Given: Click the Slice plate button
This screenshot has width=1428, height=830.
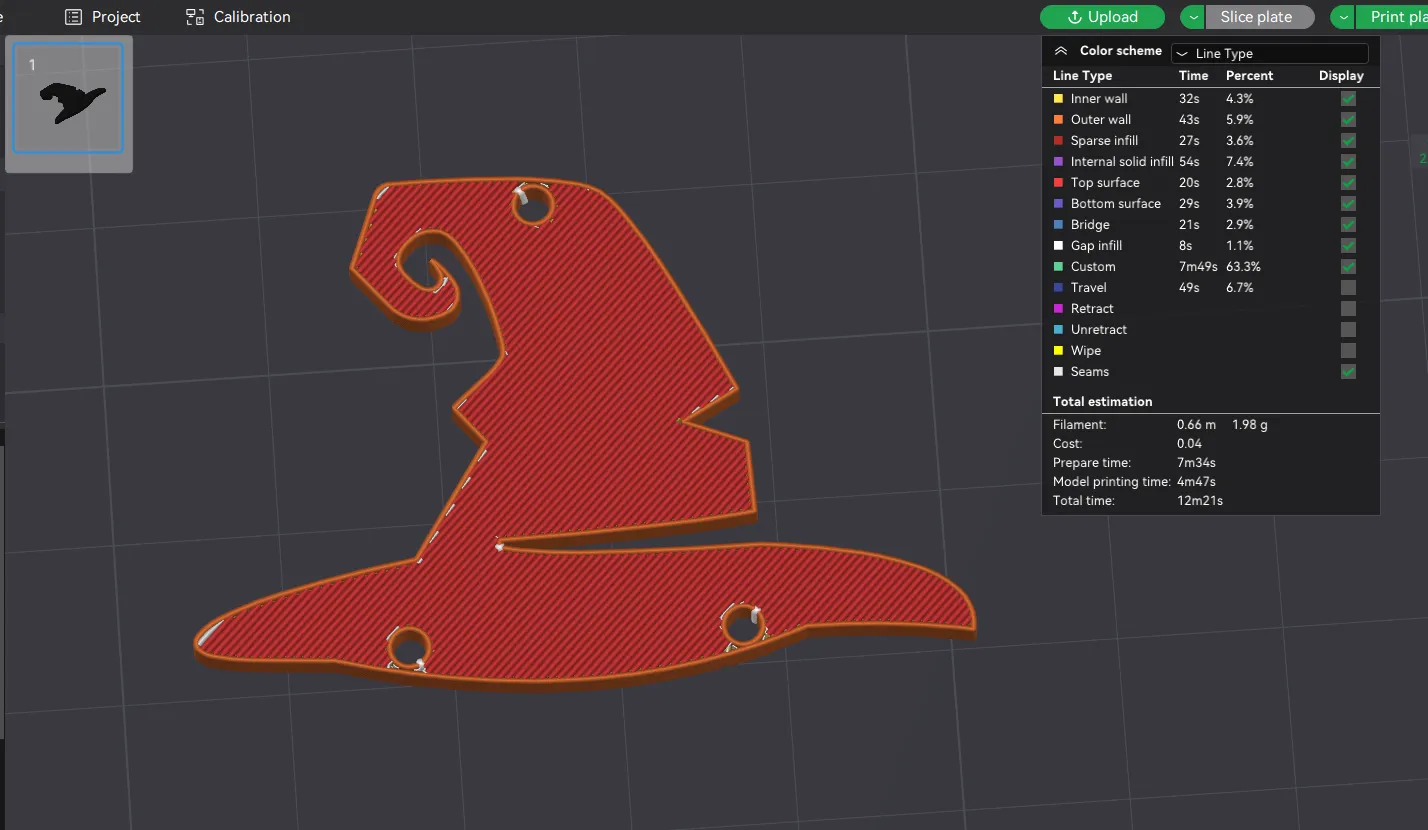Looking at the screenshot, I should [x=1259, y=17].
